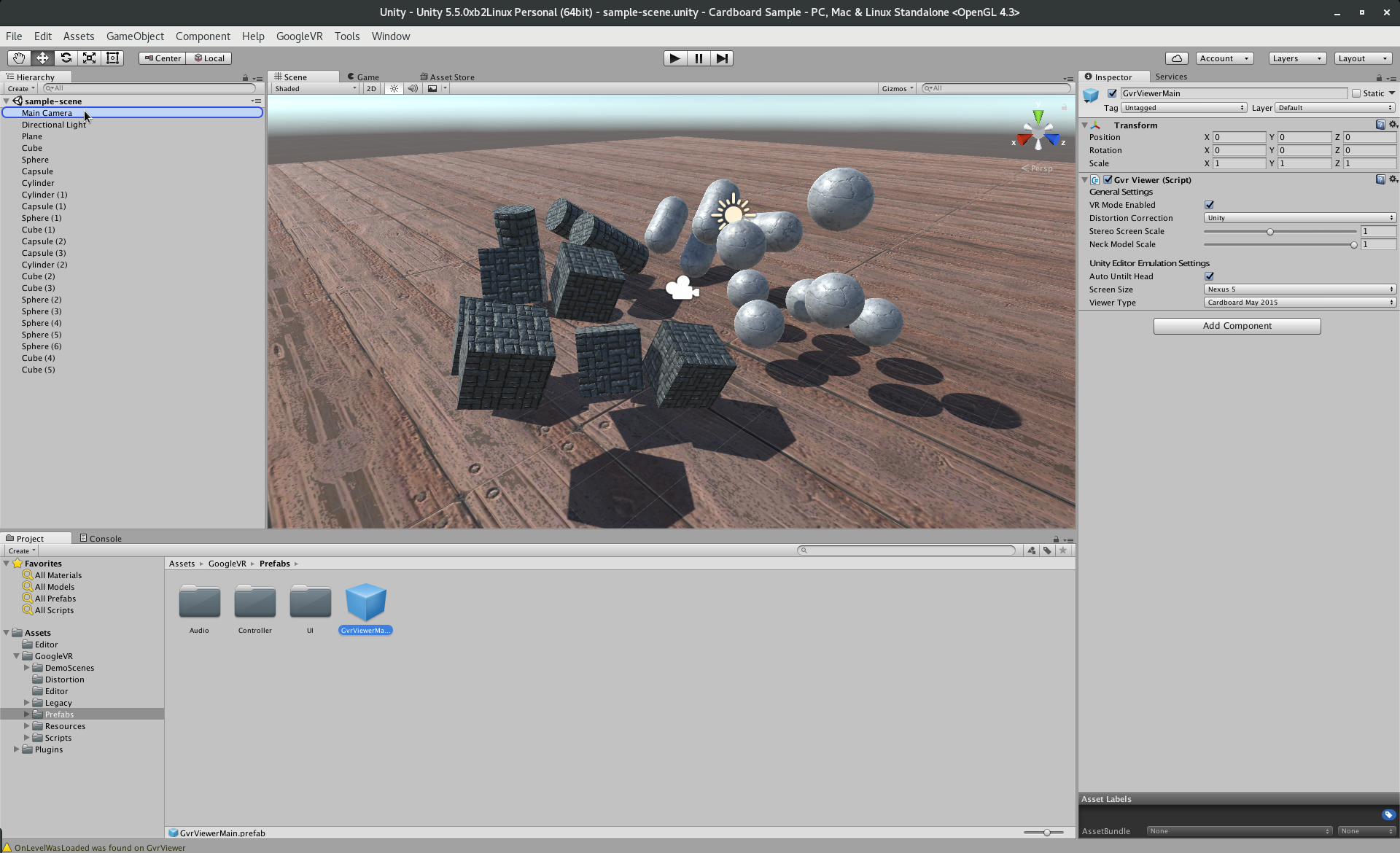
Task: Switch to the Game tab
Action: pyautogui.click(x=363, y=77)
